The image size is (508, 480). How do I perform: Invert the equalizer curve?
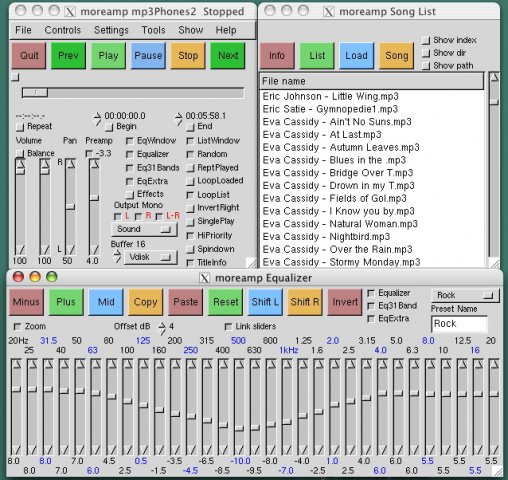coord(345,302)
